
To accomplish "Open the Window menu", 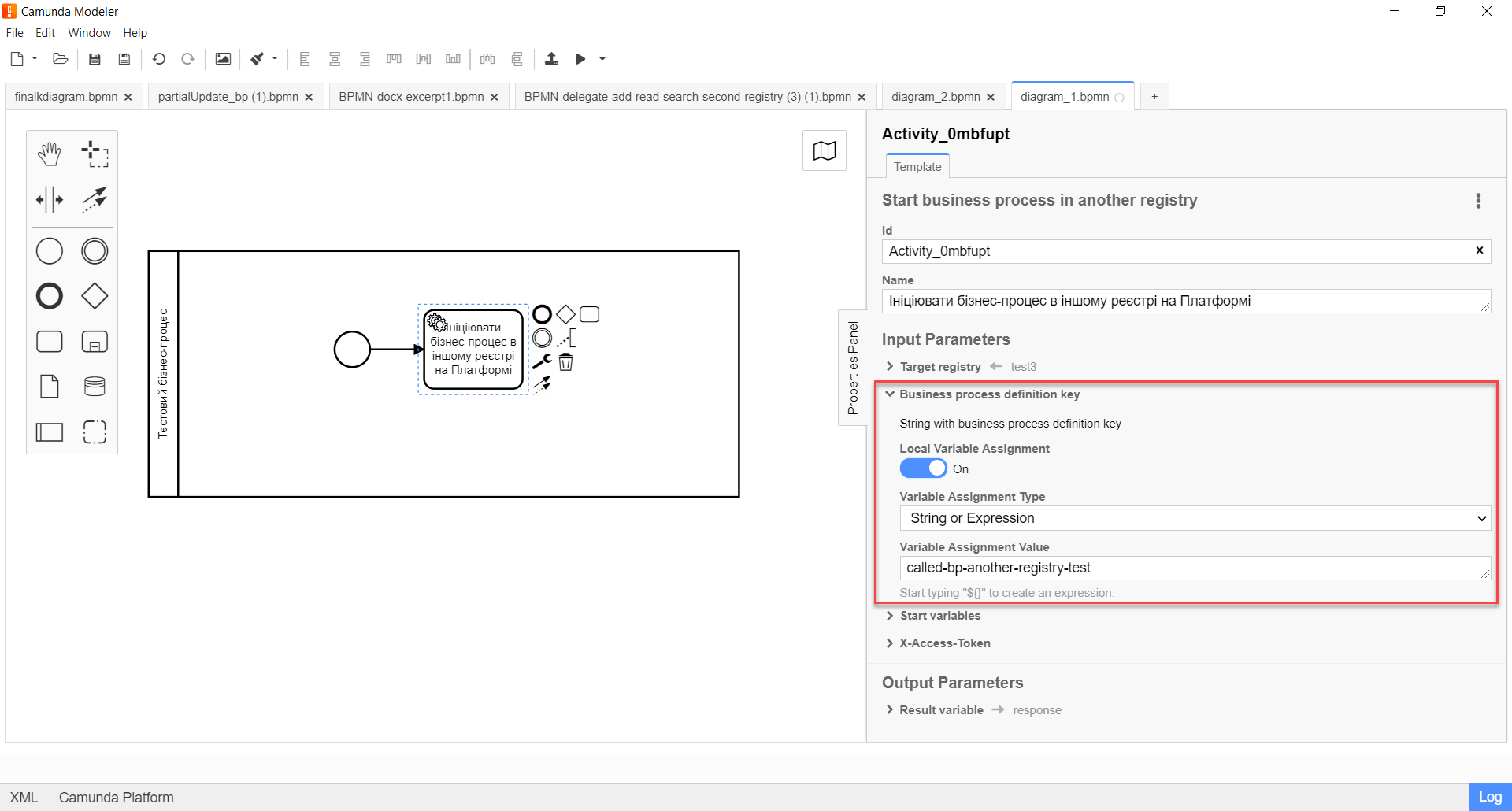I will click(89, 33).
